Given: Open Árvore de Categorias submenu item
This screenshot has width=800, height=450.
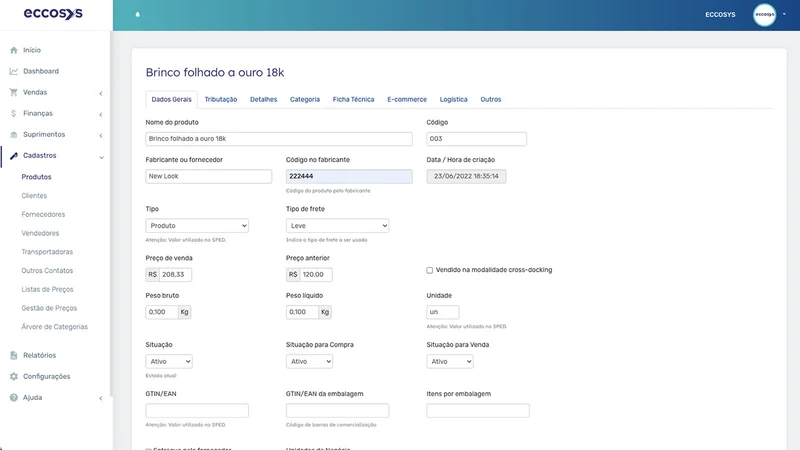Looking at the screenshot, I should coord(55,327).
